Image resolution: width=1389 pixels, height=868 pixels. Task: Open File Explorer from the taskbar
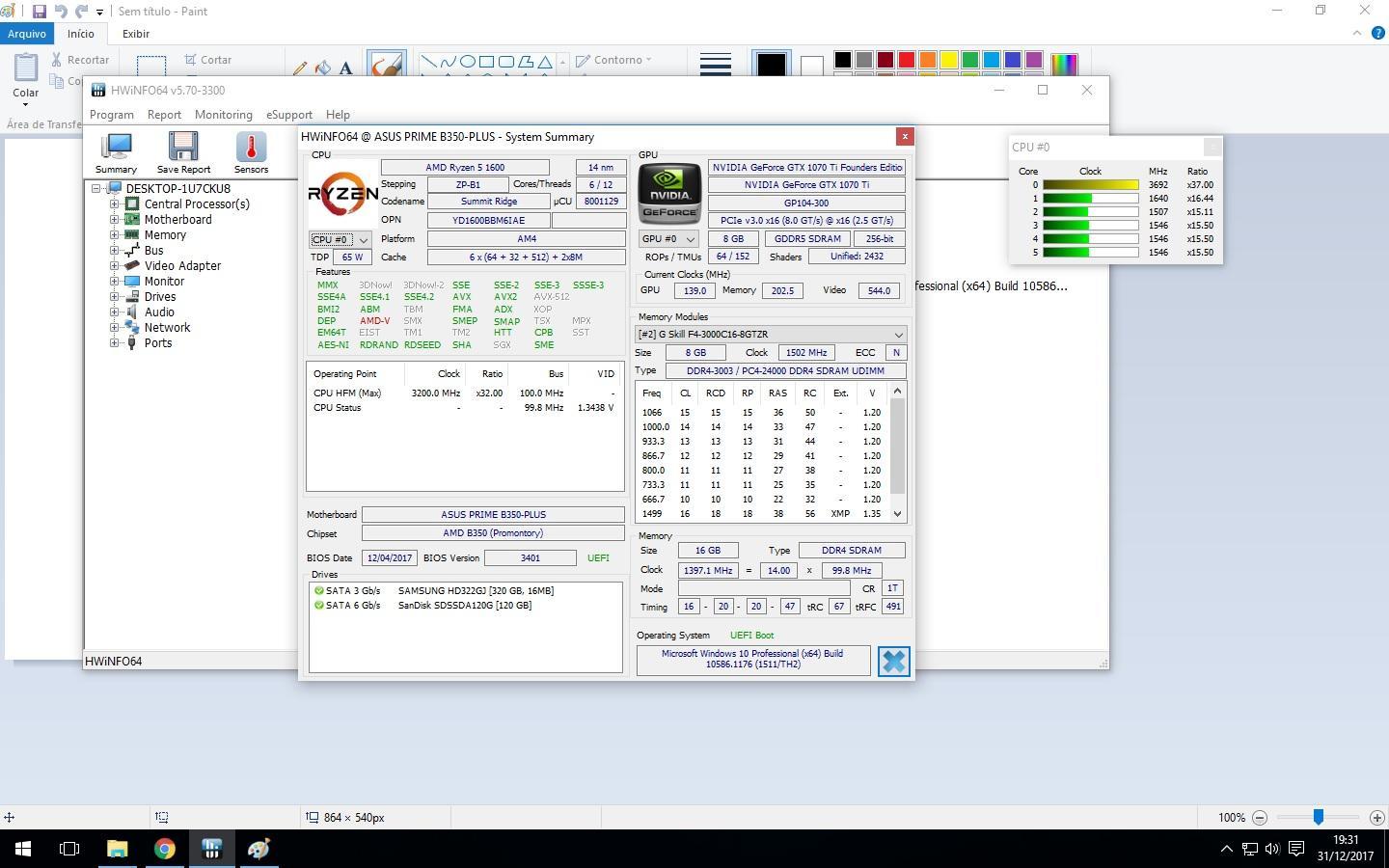coord(117,849)
